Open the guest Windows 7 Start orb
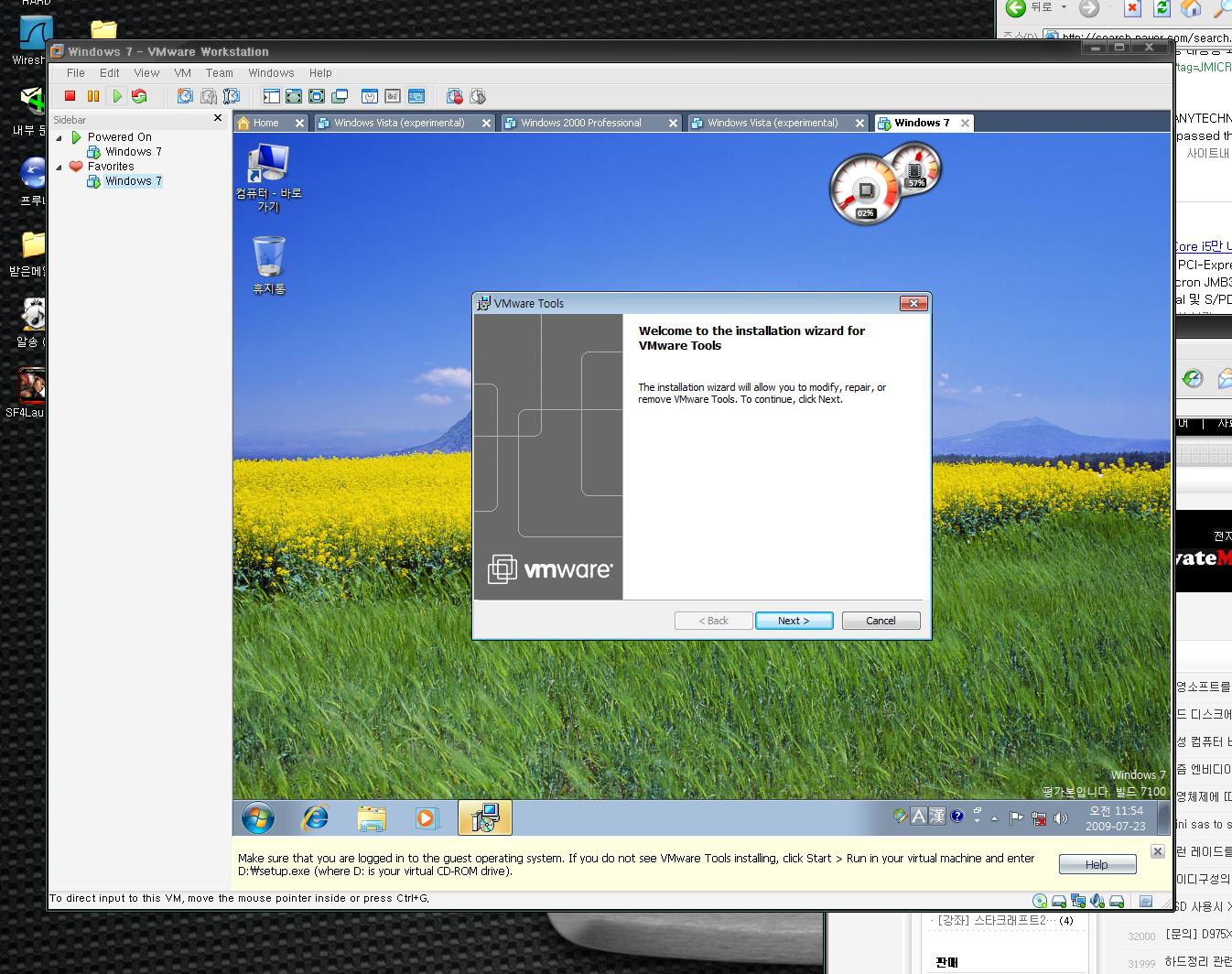The image size is (1232, 974). coord(258,817)
